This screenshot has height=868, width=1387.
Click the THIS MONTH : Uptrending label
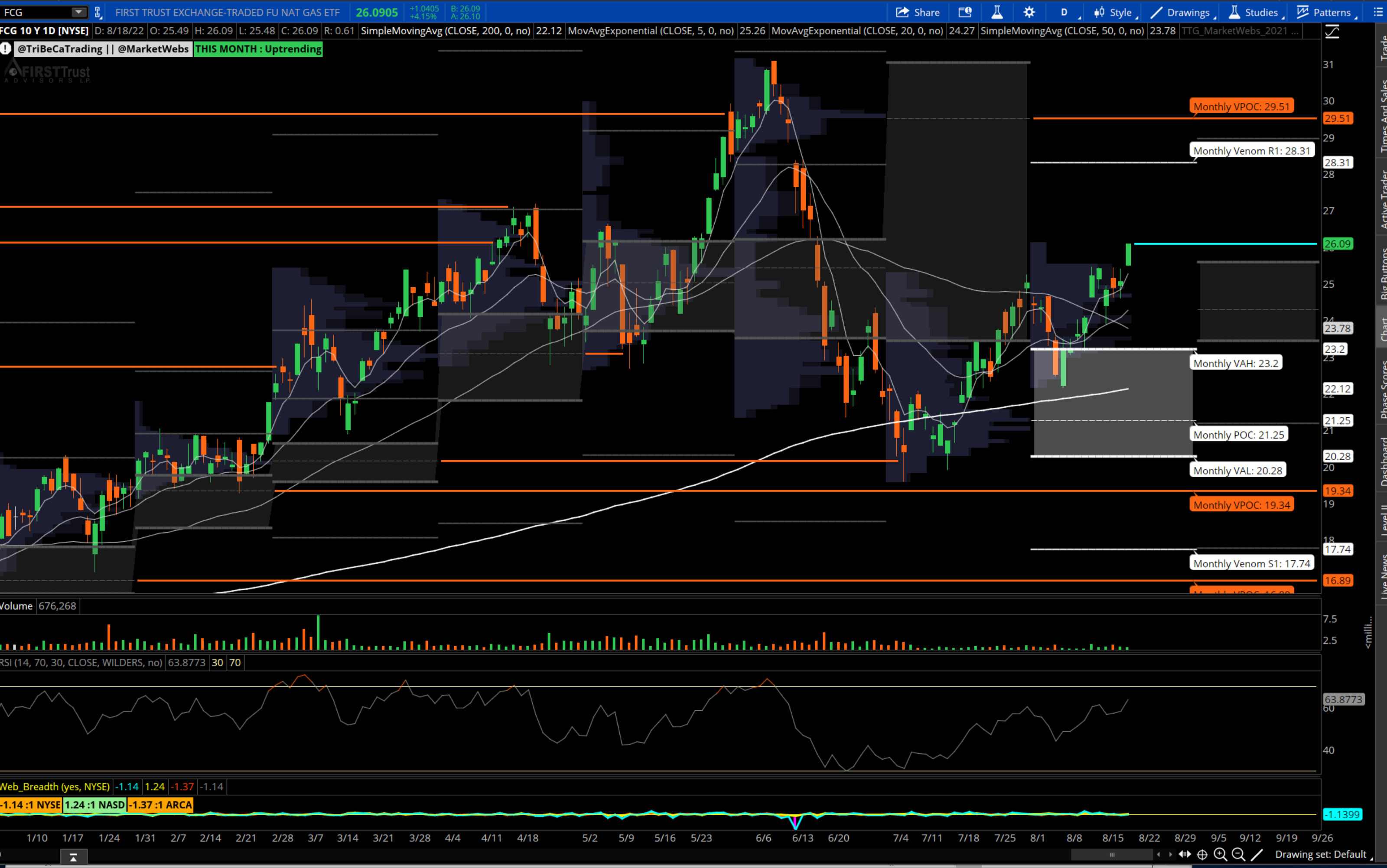[x=258, y=49]
